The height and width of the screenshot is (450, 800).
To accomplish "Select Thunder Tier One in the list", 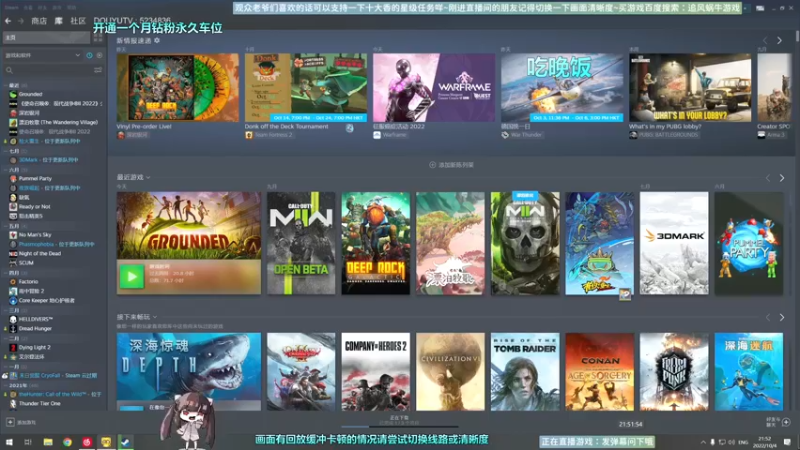I will point(40,404).
